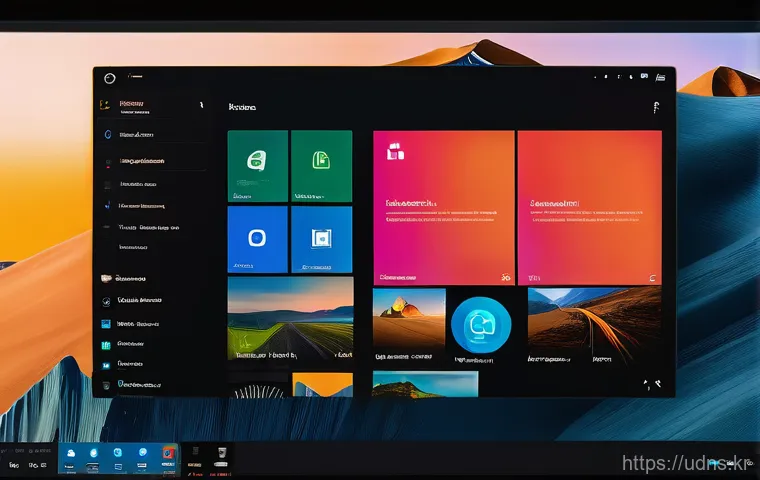The image size is (760, 480).
Task: Click the white blocks icon on the pink tile
Action: (396, 152)
